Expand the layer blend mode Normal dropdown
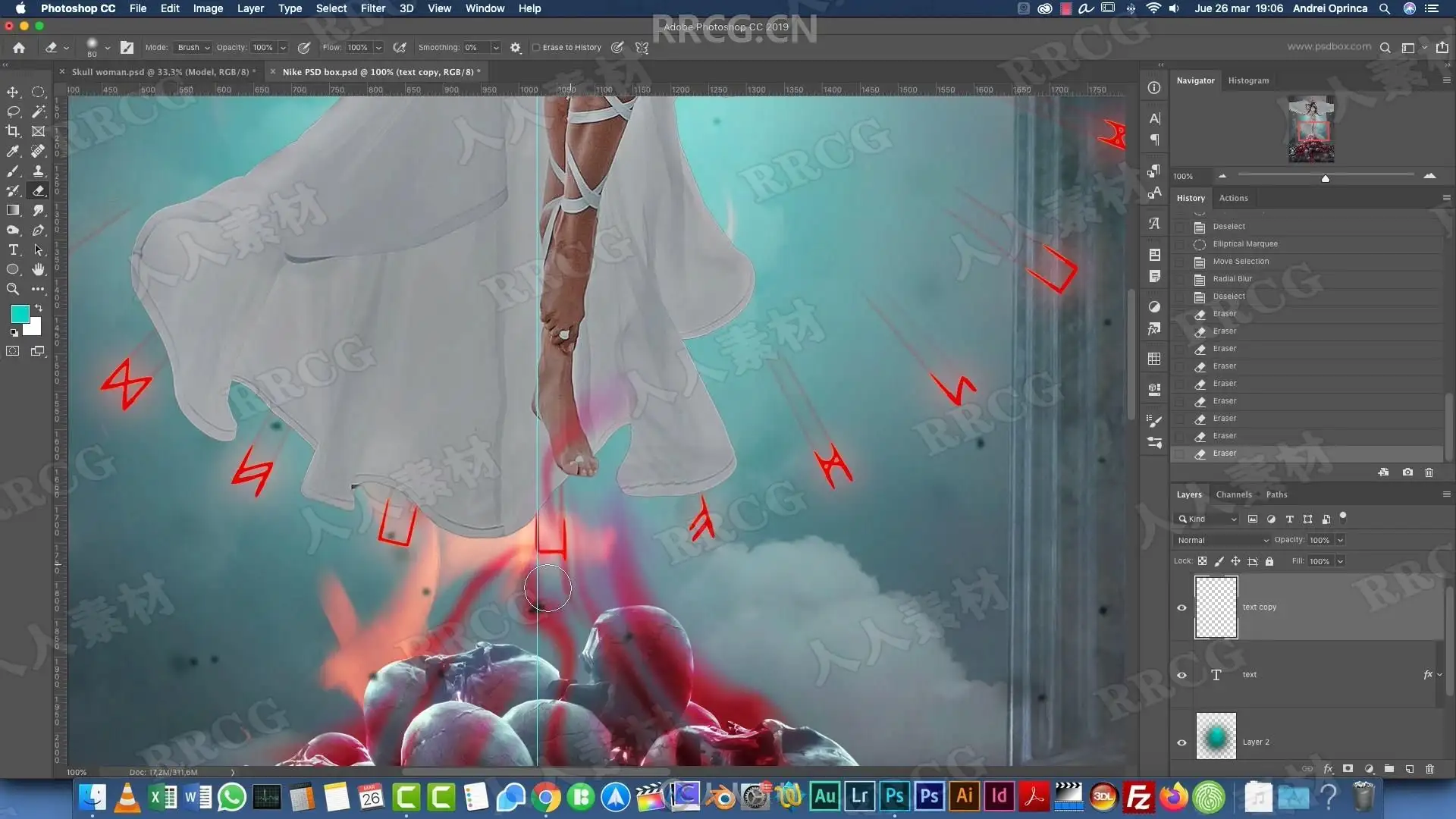 1222,540
